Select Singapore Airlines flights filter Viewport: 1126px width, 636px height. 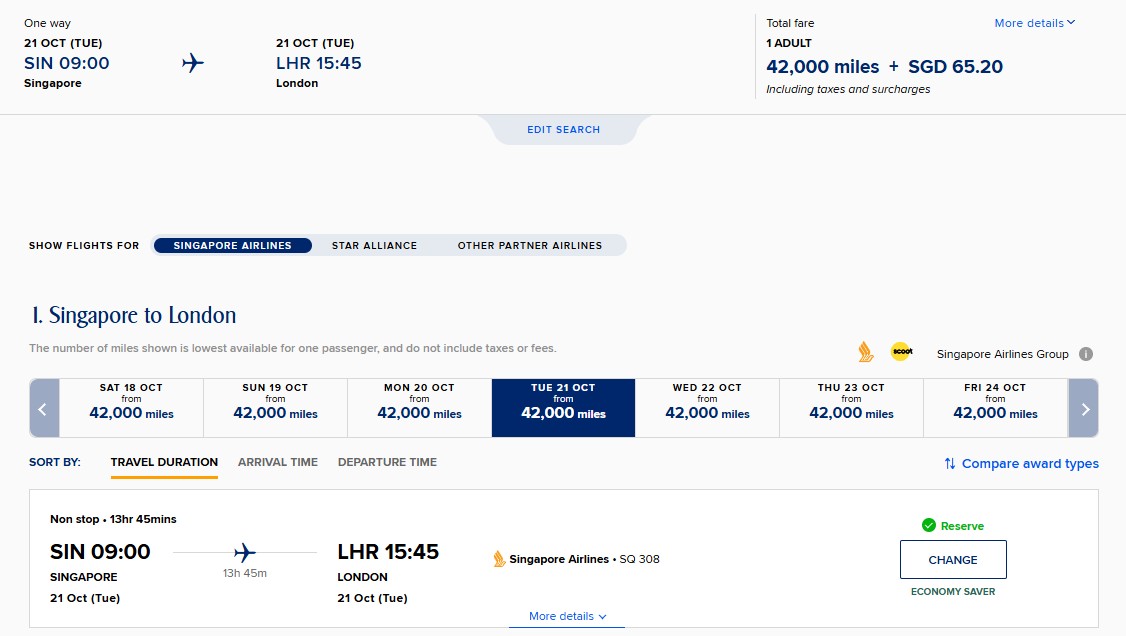(232, 245)
